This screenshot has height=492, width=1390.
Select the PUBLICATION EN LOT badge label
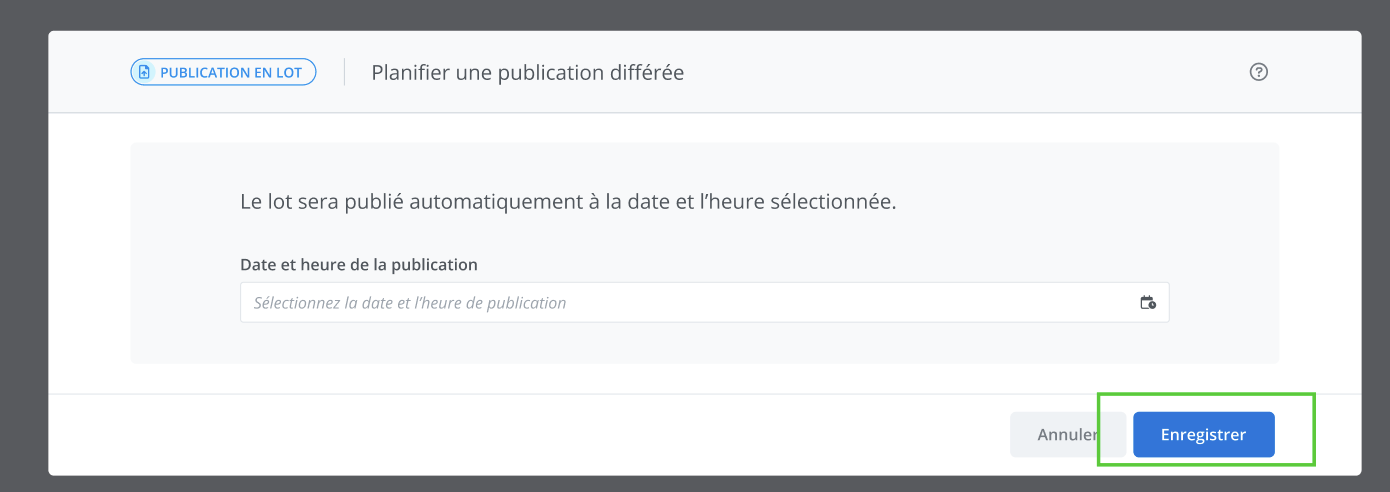pos(231,73)
